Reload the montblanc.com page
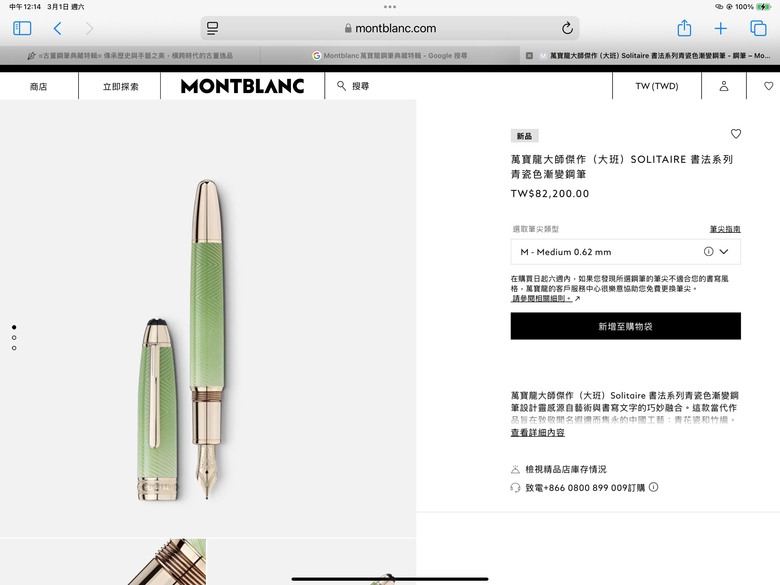Viewport: 780px width, 585px height. point(567,28)
